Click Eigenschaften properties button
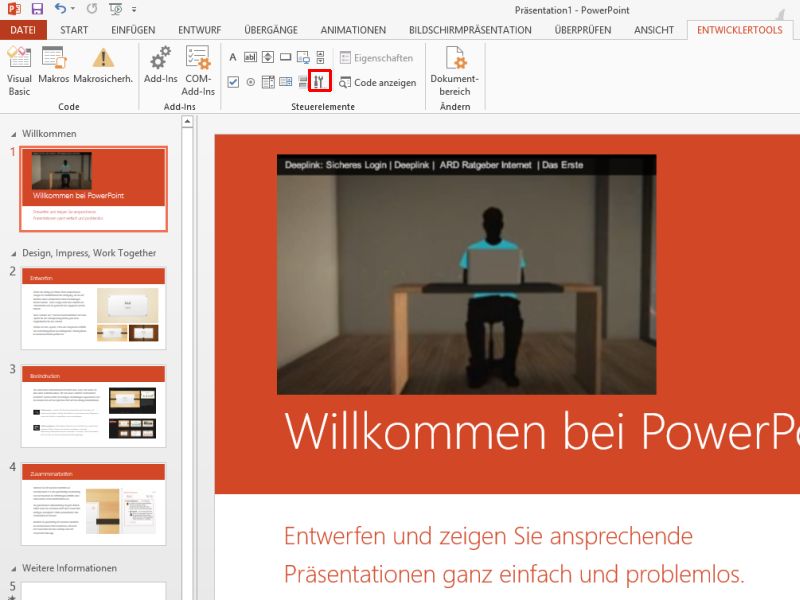The height and width of the screenshot is (600, 800). (x=377, y=58)
